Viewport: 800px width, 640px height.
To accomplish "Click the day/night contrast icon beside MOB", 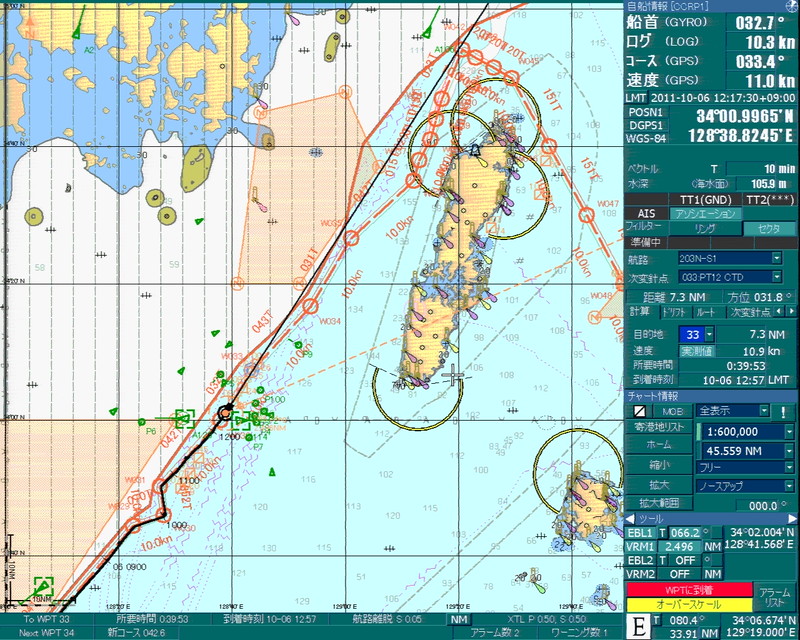I will click(638, 411).
